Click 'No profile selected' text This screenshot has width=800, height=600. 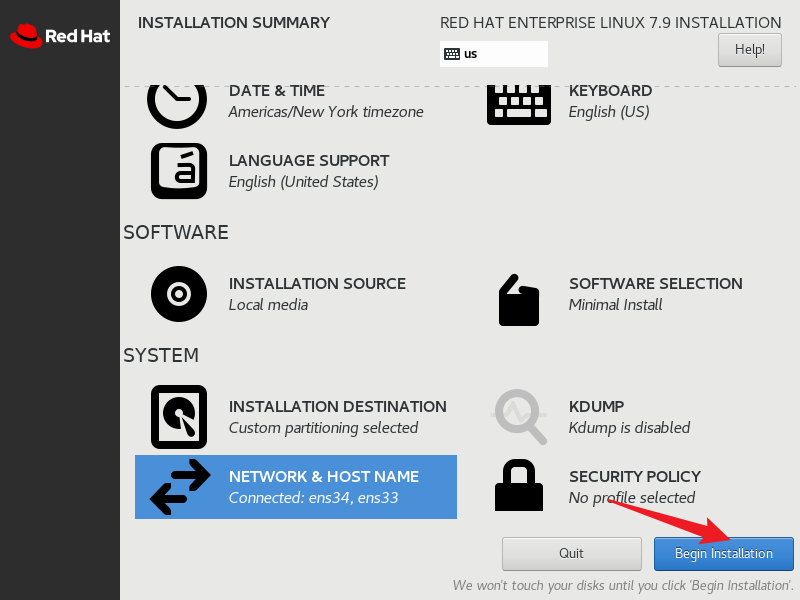[632, 498]
